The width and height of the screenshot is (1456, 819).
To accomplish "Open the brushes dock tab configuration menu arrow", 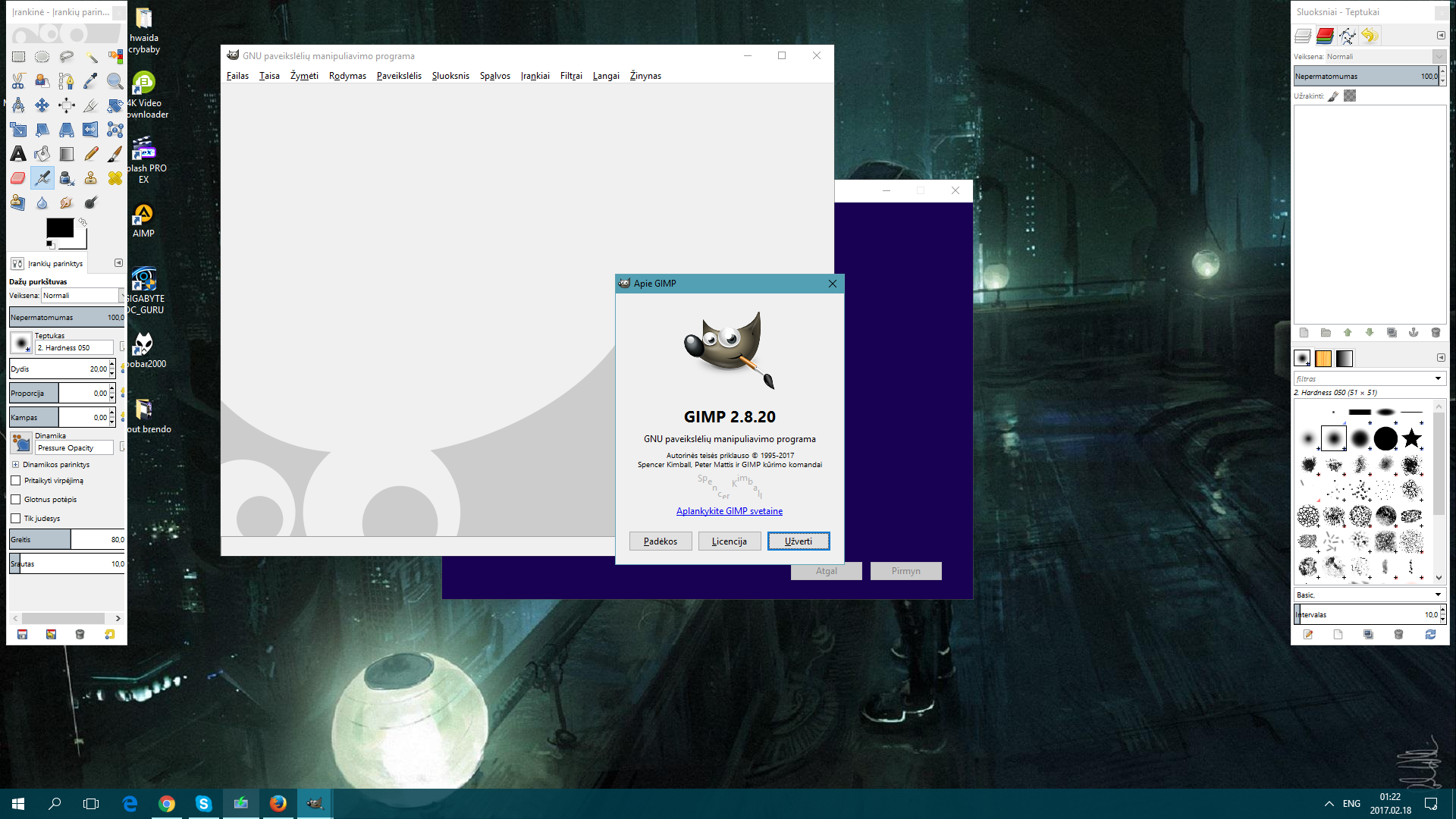I will 1441,358.
